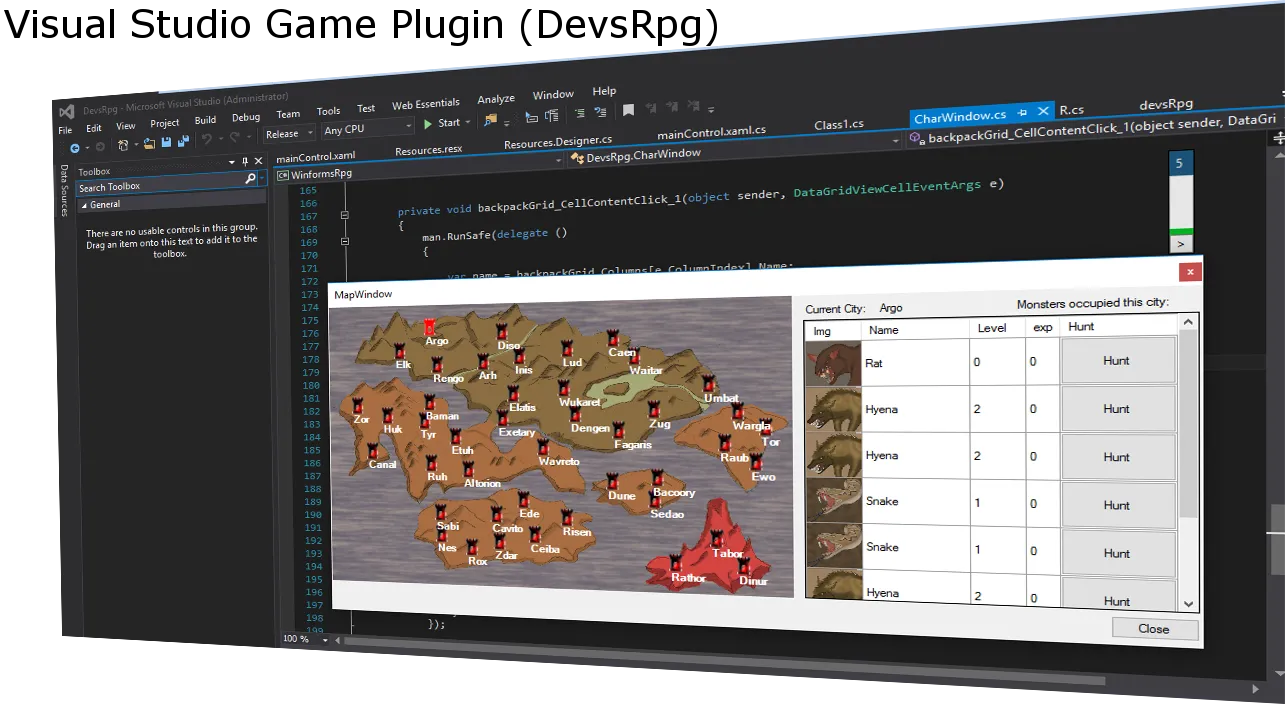Viewport: 1285px width, 704px height.
Task: Click the Navigate Backward arrow icon
Action: click(x=75, y=148)
